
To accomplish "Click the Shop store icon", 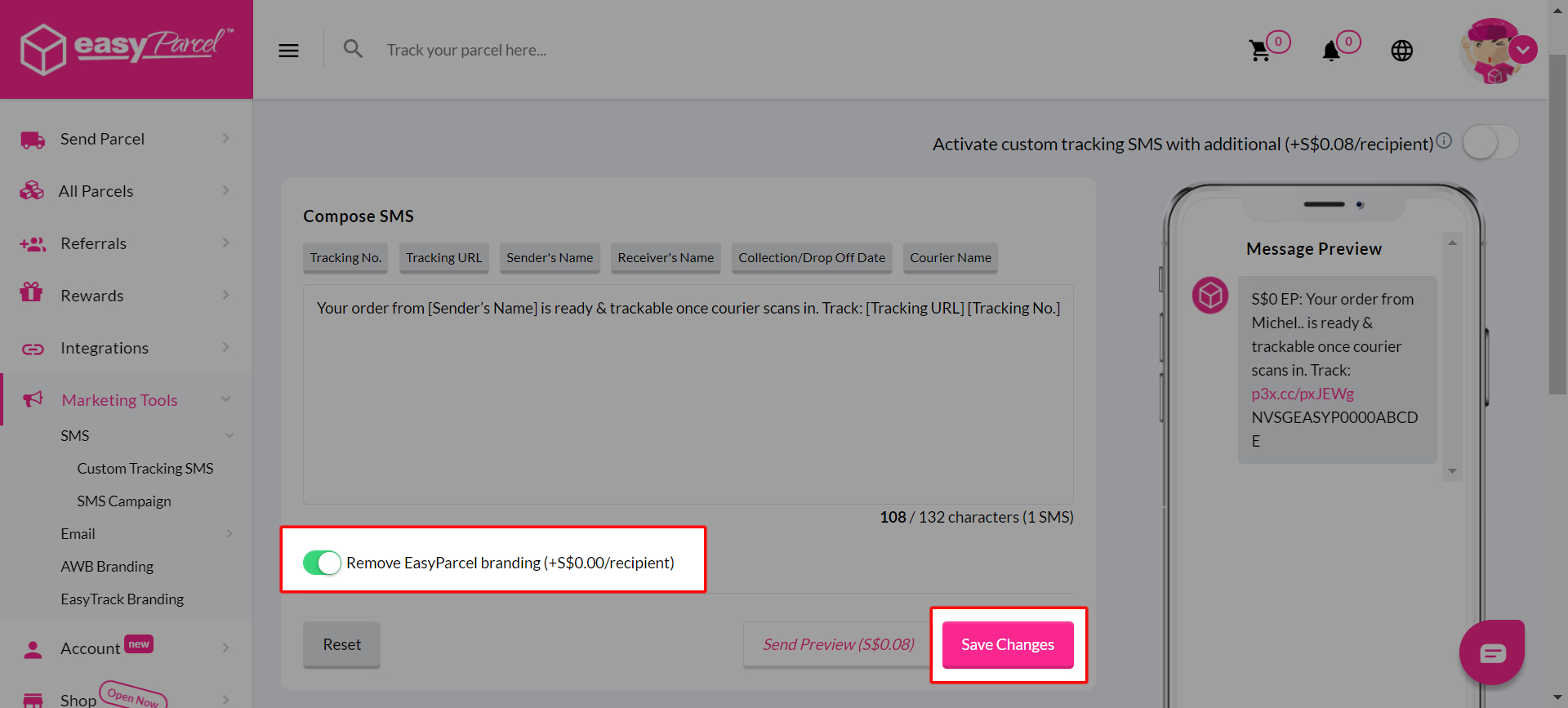I will [33, 701].
